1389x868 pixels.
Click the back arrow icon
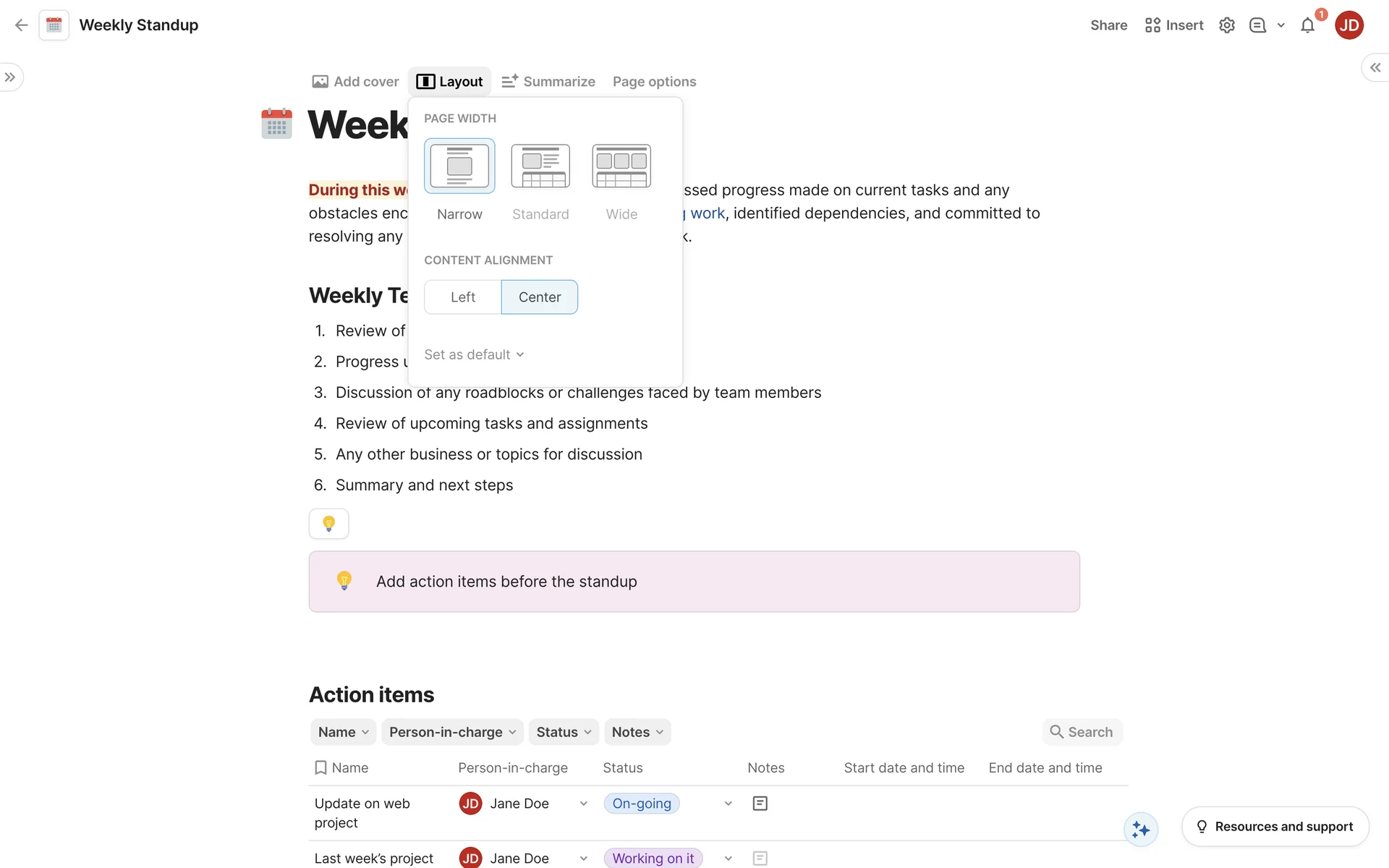[21, 25]
